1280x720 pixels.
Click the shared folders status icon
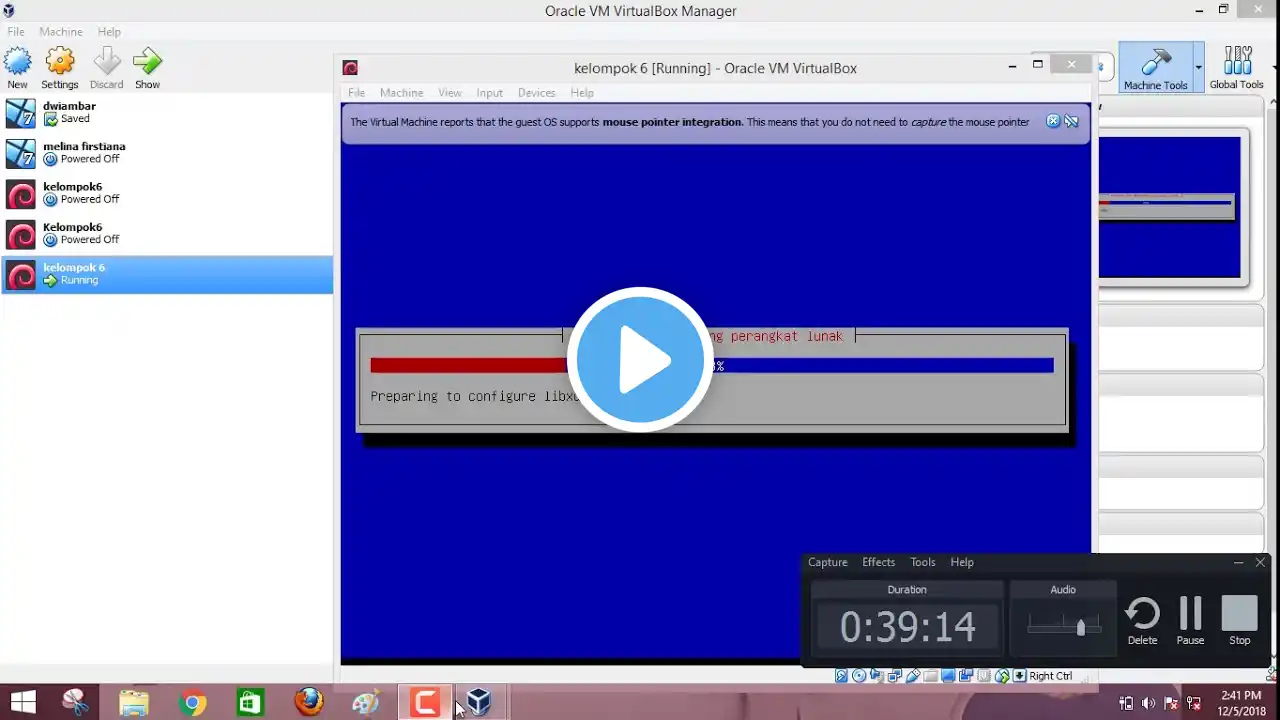931,676
